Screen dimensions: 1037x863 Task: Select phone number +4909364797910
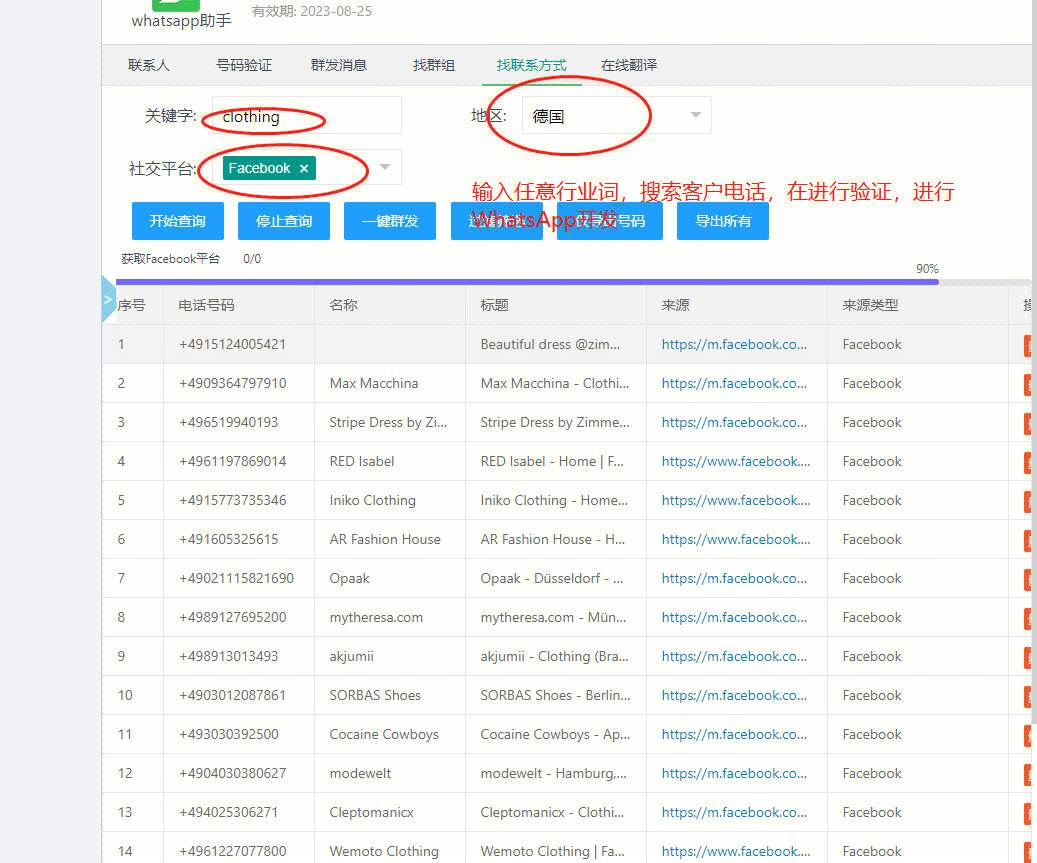point(232,384)
